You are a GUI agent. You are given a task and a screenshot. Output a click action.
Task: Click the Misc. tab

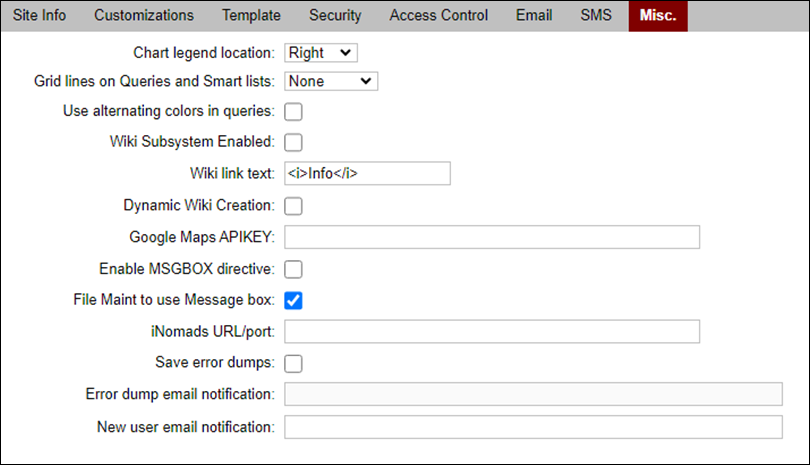pos(658,16)
